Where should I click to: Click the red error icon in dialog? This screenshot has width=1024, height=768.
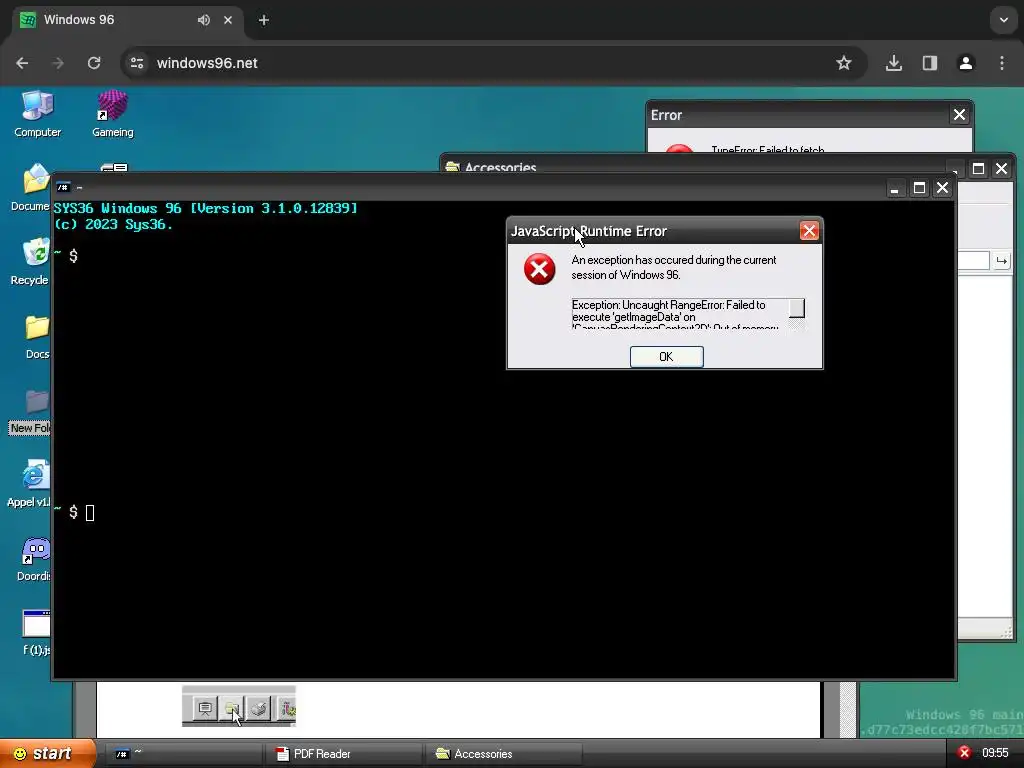click(x=539, y=269)
